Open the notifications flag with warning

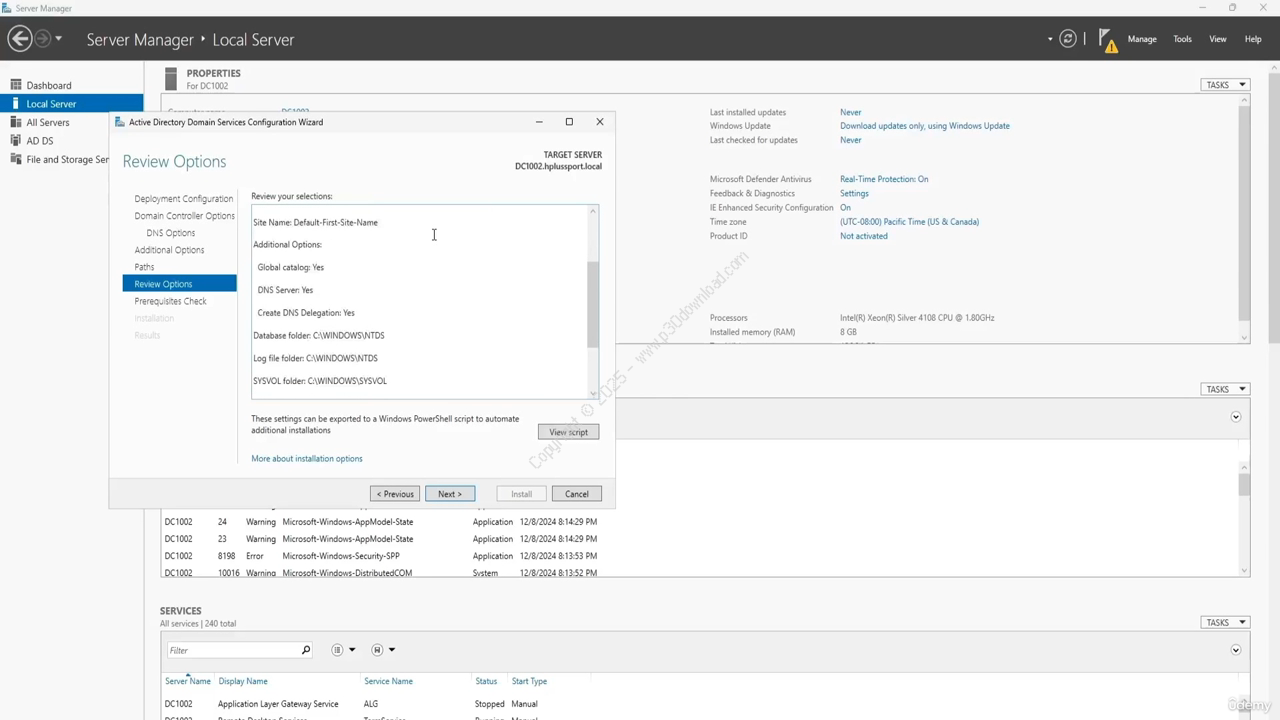[x=1108, y=40]
